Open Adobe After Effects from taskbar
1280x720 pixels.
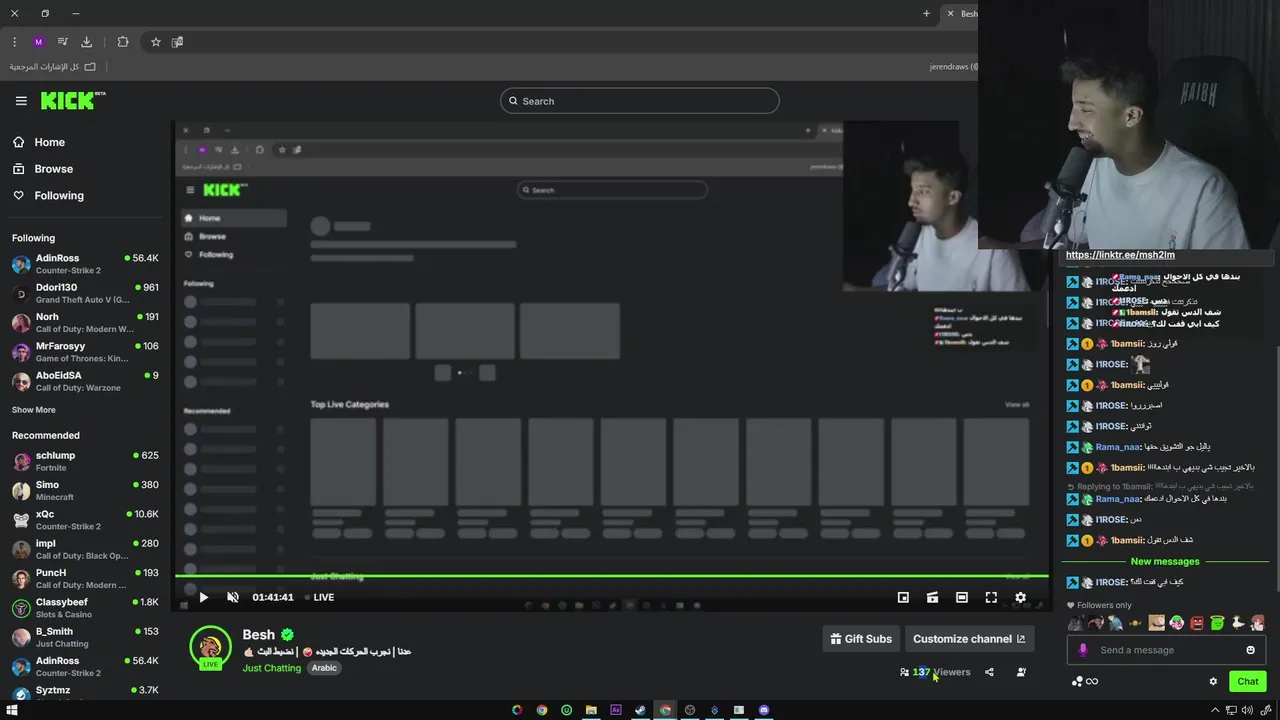(x=616, y=710)
